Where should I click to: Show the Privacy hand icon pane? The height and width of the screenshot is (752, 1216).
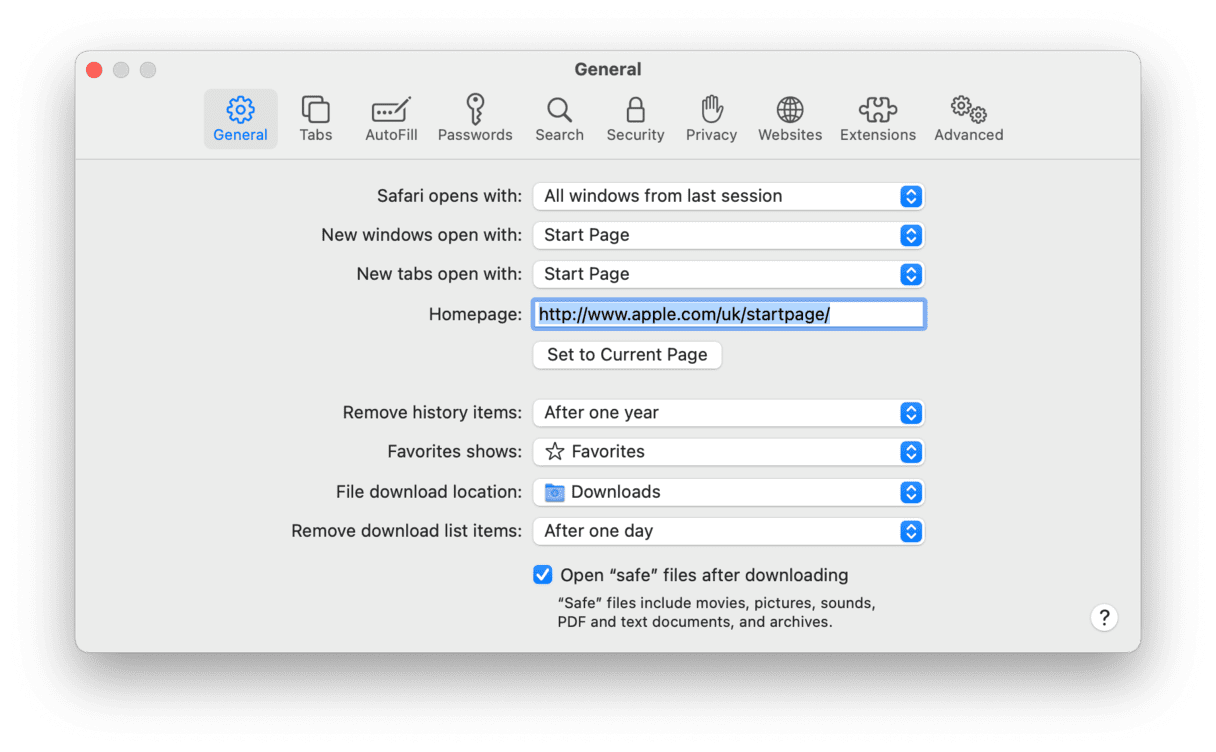711,119
